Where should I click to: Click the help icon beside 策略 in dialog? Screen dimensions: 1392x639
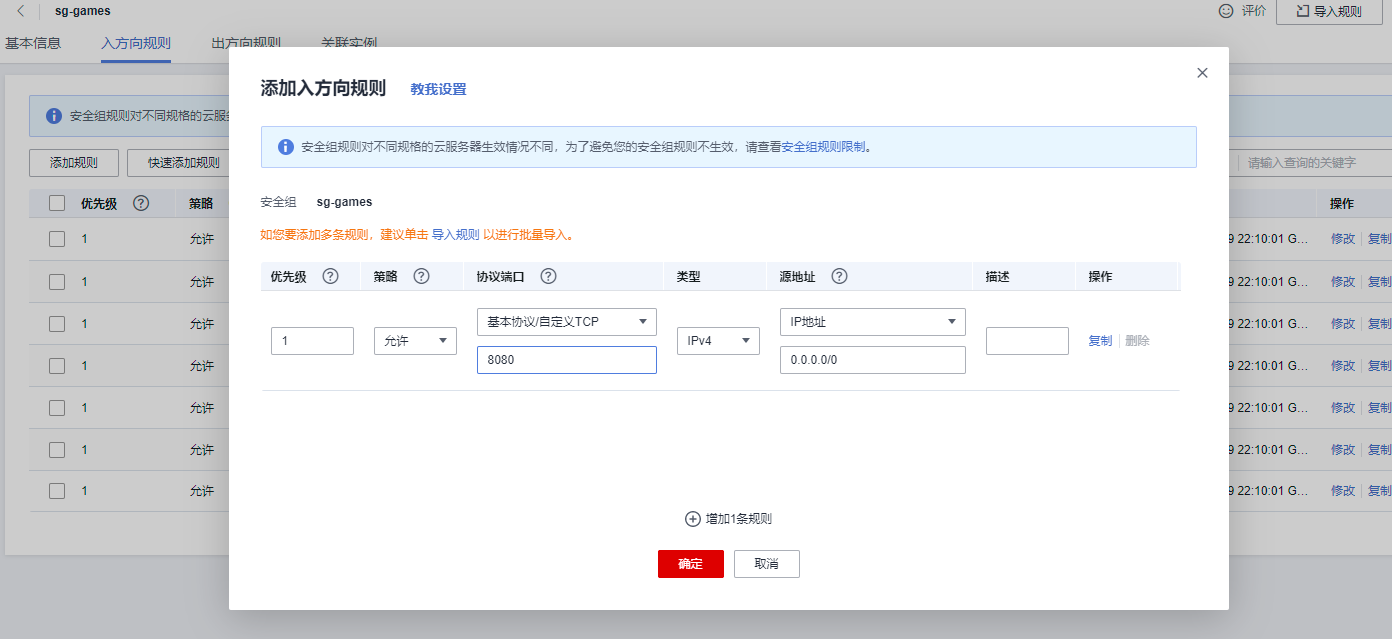point(421,277)
